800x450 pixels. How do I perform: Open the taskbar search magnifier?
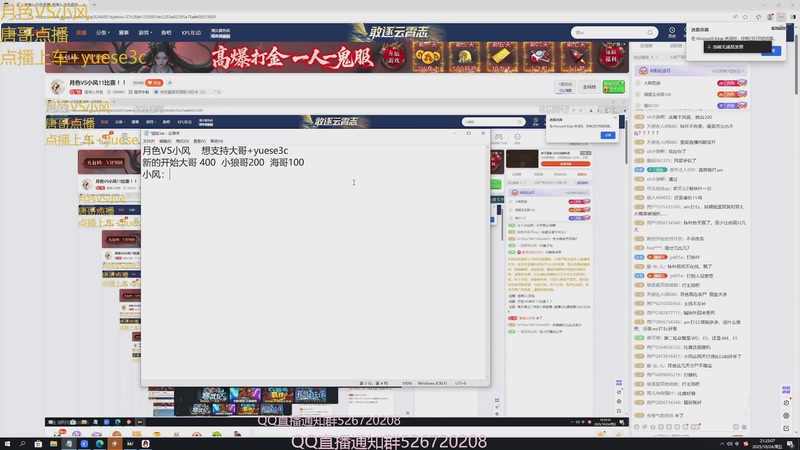pyautogui.click(x=22, y=444)
